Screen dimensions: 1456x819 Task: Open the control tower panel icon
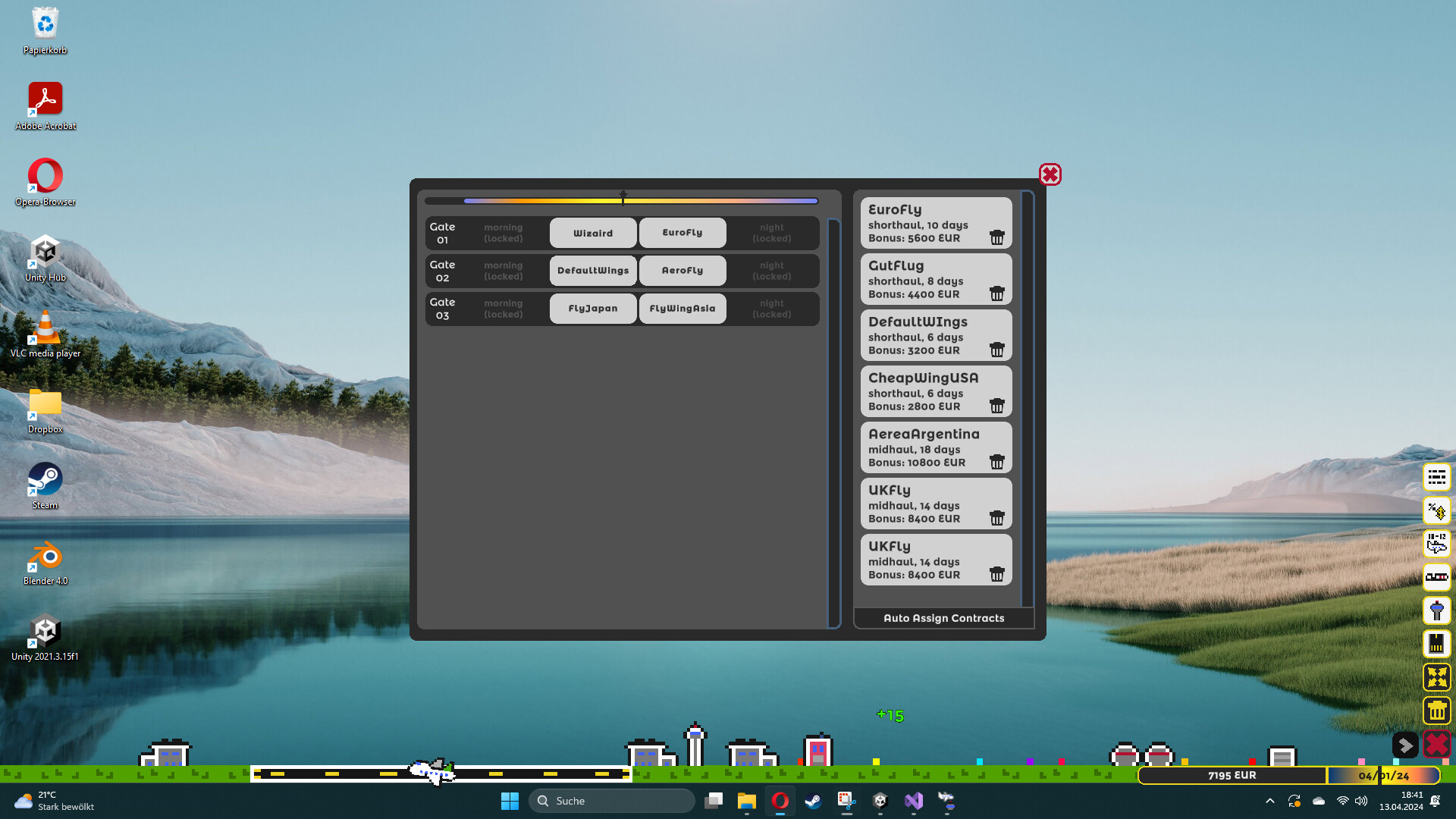pos(1437,610)
